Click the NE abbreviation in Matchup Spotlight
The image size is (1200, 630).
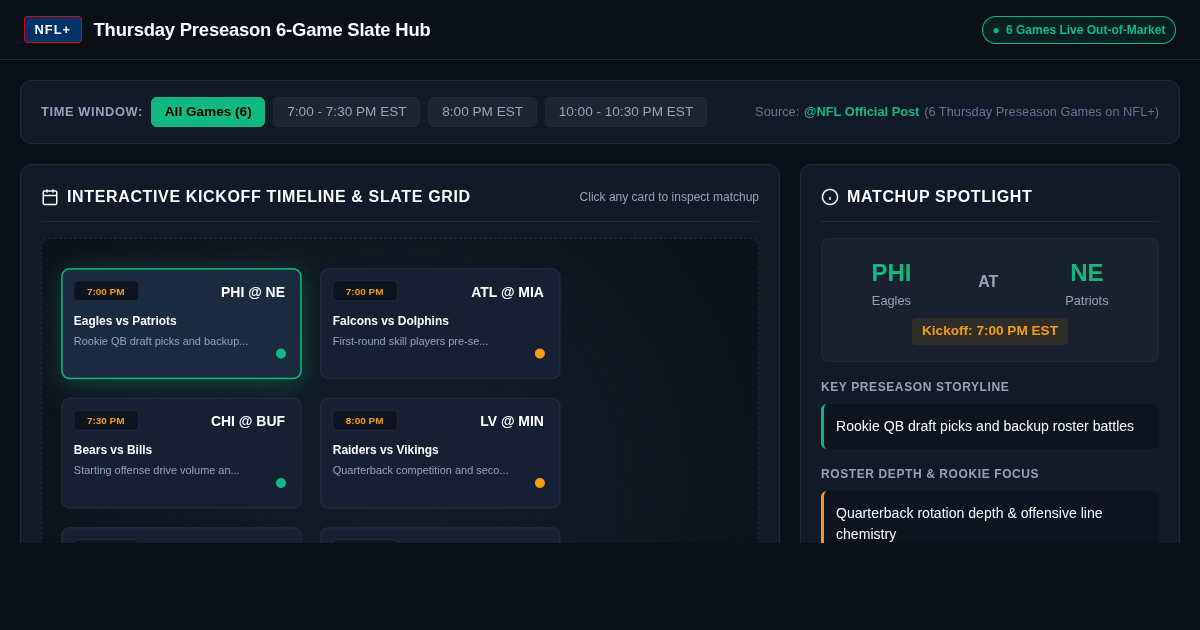(x=1087, y=273)
